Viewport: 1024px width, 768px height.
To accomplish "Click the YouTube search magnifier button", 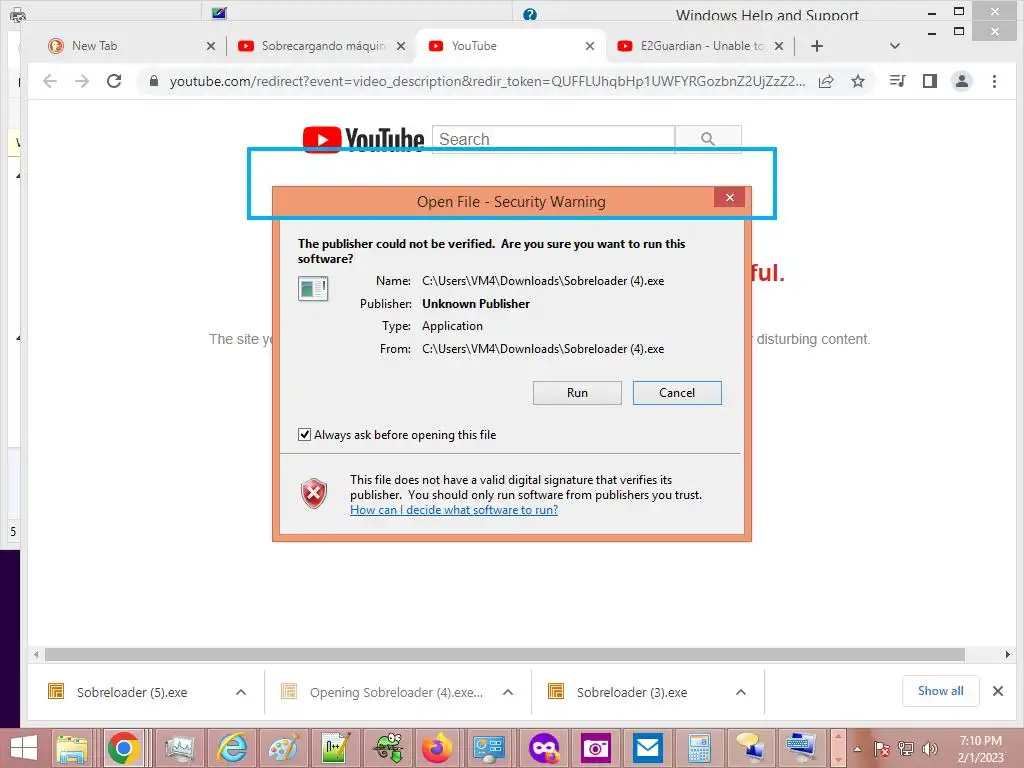I will coord(708,139).
